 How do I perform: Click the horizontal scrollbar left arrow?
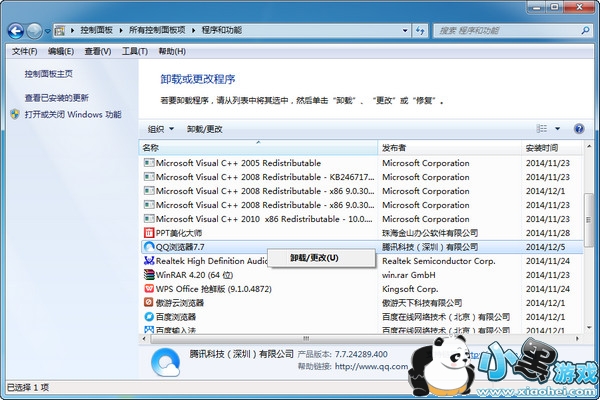pyautogui.click(x=144, y=338)
